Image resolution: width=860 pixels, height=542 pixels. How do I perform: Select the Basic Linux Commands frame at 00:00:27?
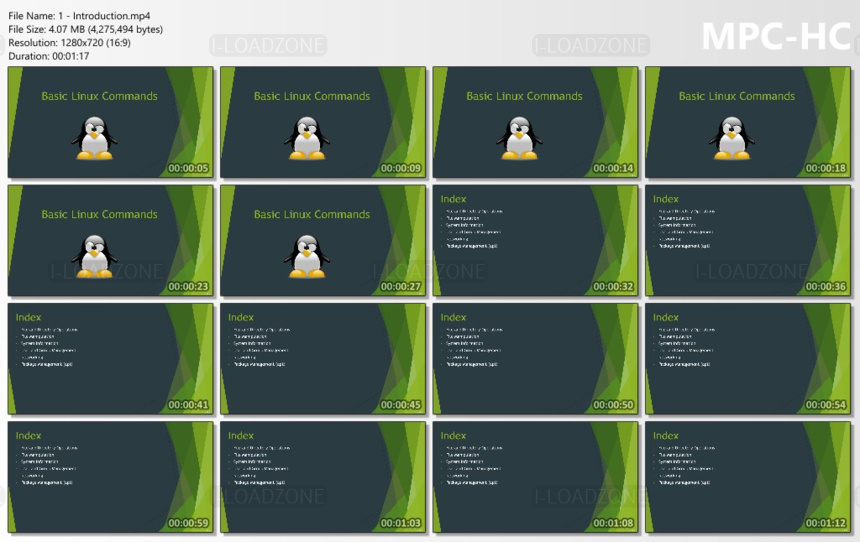323,241
